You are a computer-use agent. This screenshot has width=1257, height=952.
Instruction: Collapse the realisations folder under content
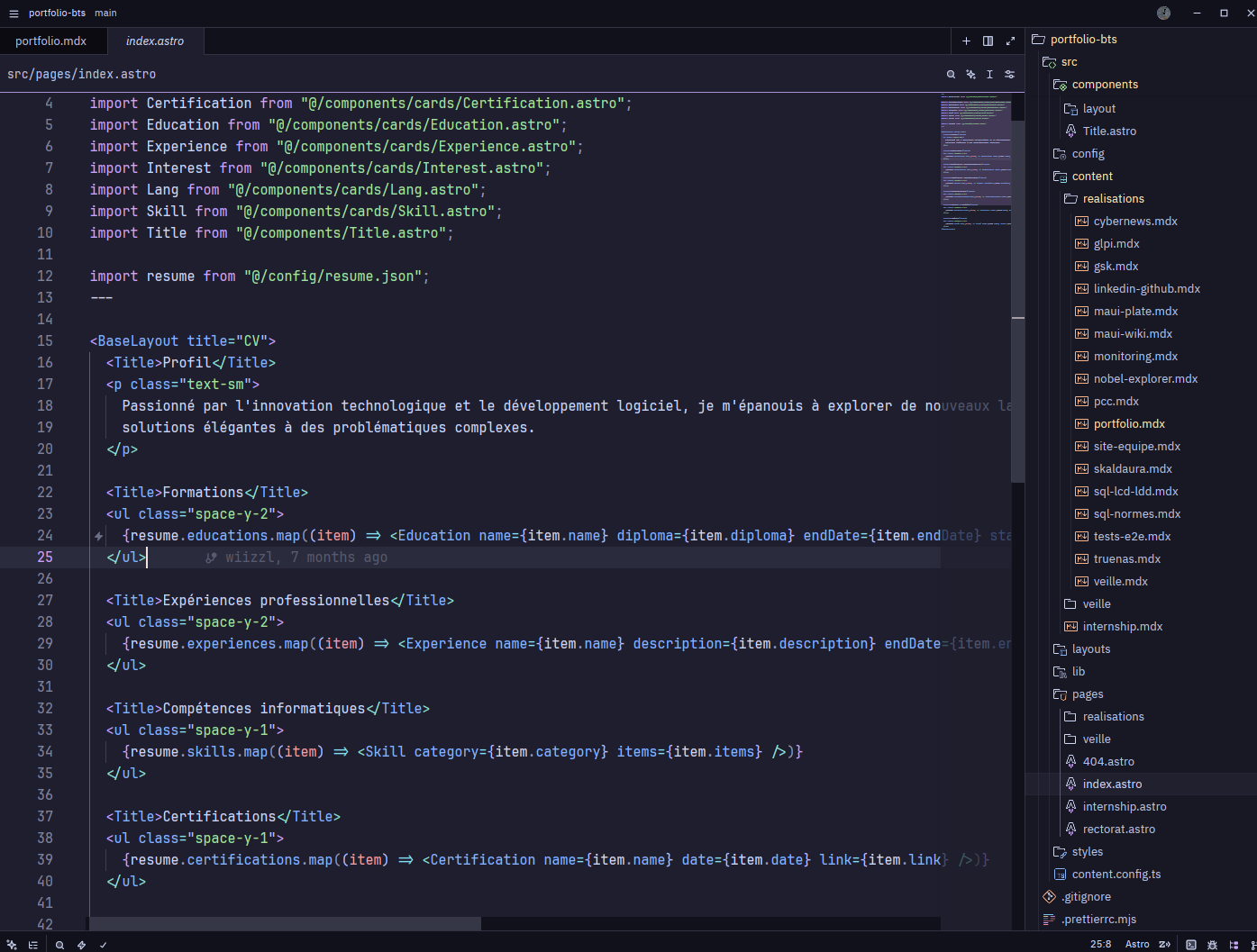click(x=1113, y=199)
